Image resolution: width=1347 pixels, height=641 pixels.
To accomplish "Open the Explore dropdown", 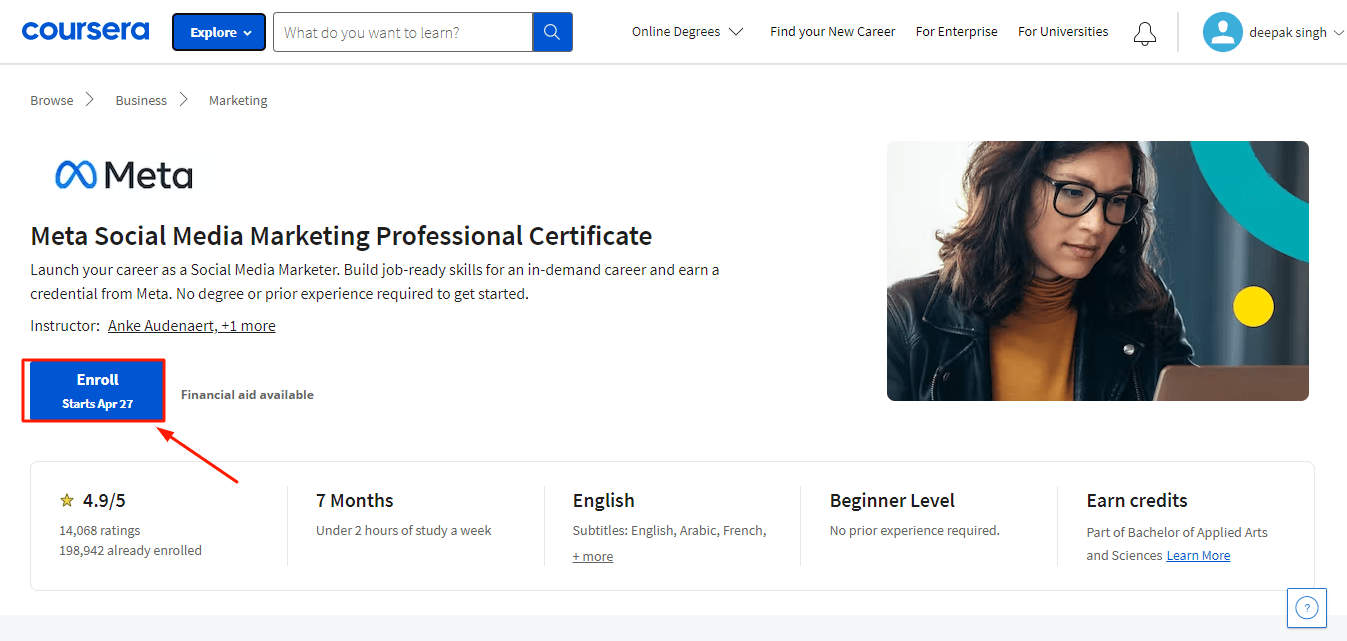I will (219, 32).
